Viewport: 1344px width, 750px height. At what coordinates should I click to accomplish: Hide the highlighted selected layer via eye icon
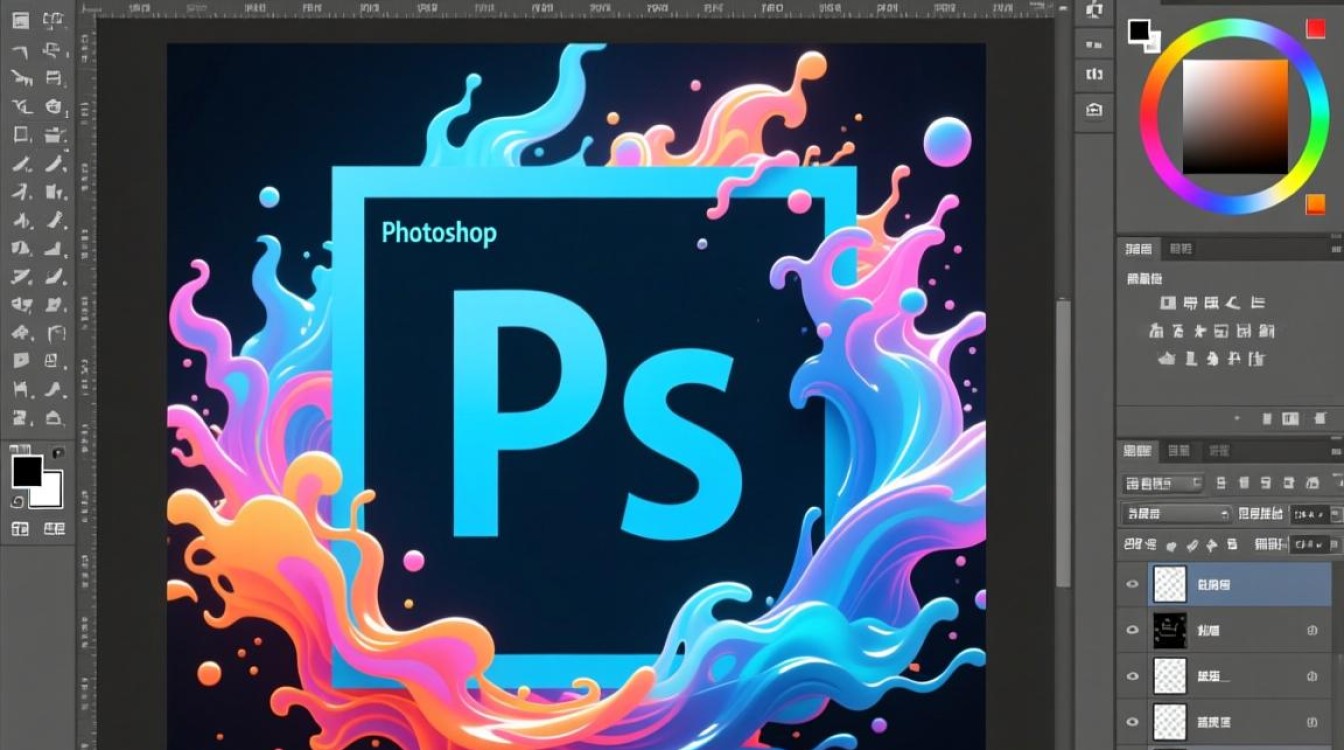(1133, 585)
